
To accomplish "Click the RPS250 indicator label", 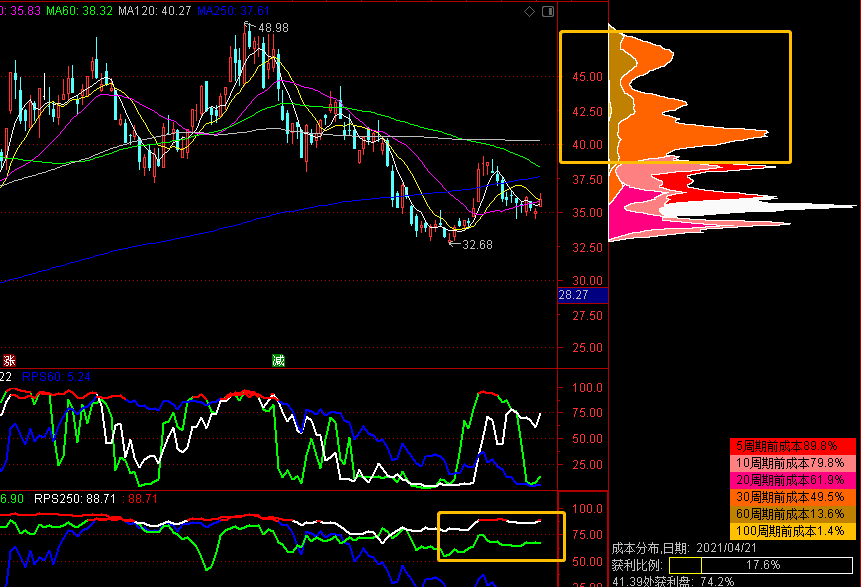I will point(75,499).
